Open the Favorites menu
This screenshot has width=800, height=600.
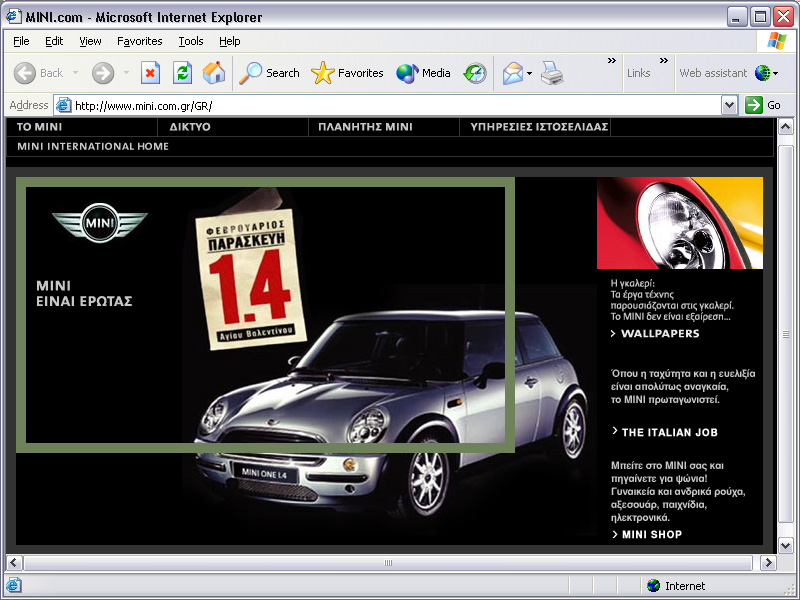139,41
